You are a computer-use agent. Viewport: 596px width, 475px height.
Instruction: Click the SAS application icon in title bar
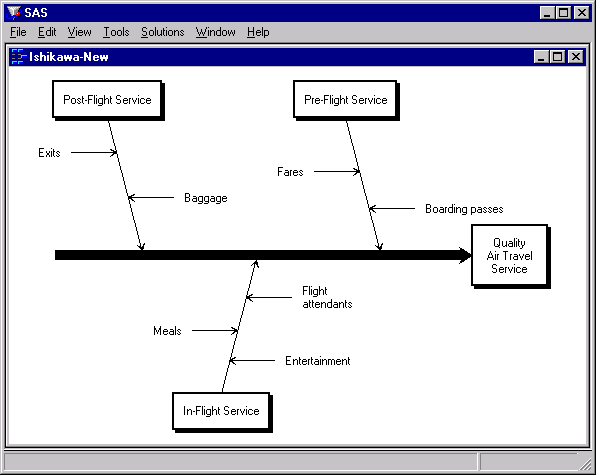point(14,13)
